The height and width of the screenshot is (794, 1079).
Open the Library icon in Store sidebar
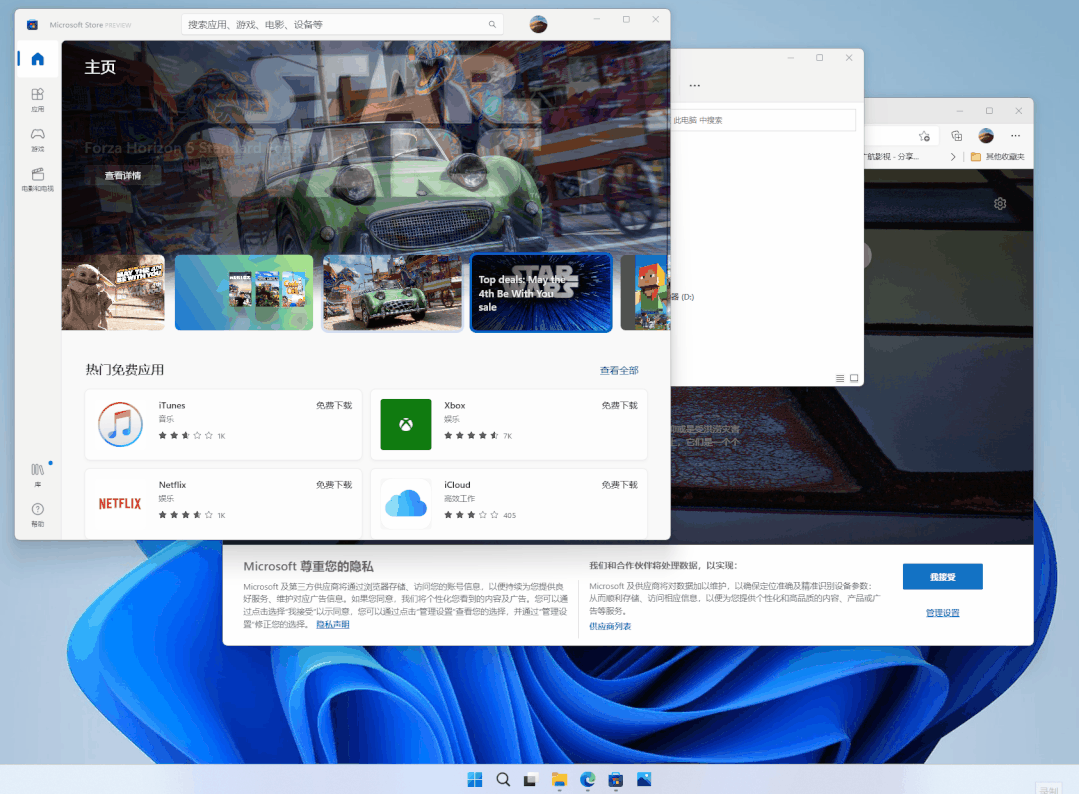(x=38, y=475)
